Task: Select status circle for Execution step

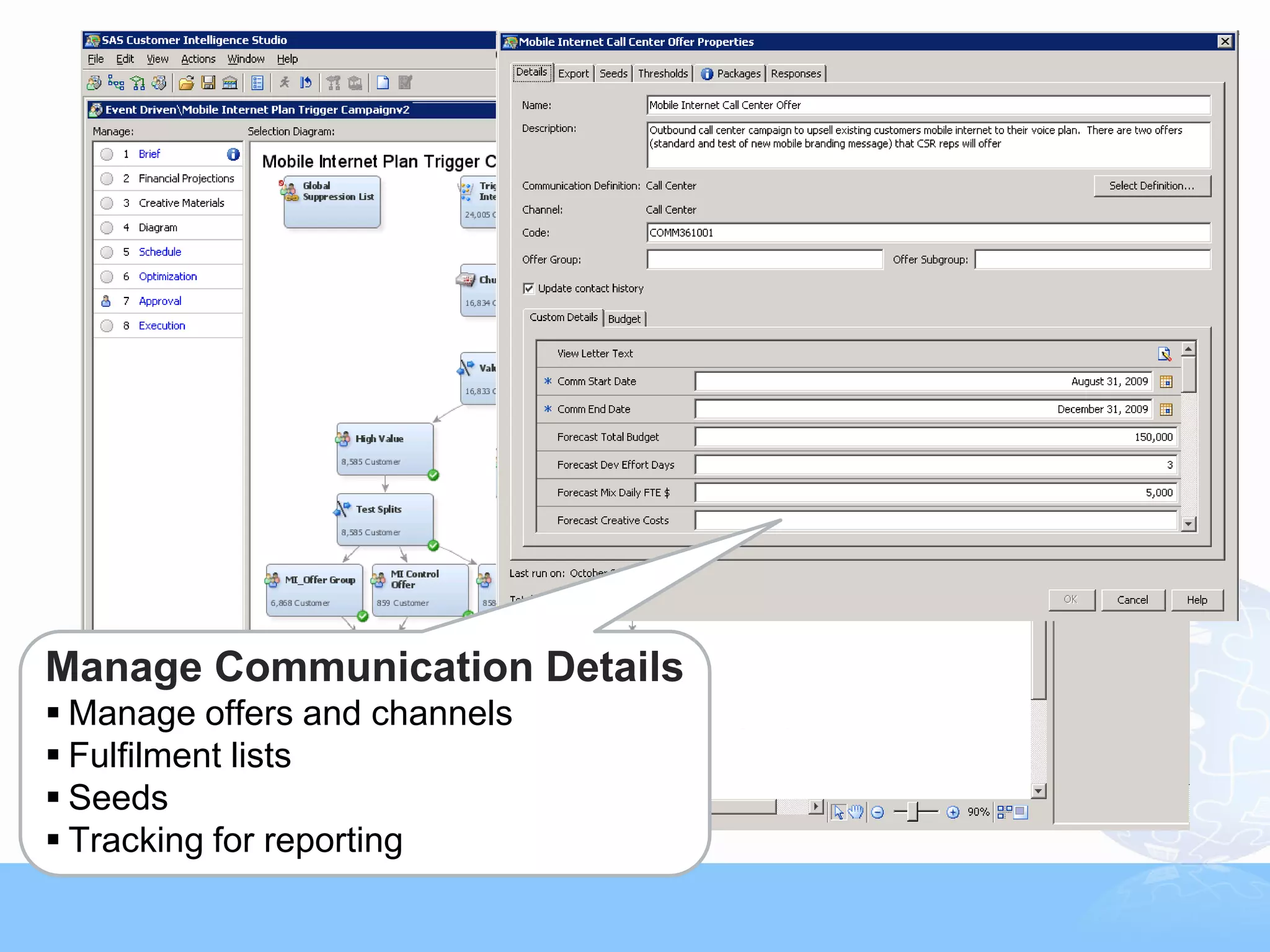Action: click(107, 326)
